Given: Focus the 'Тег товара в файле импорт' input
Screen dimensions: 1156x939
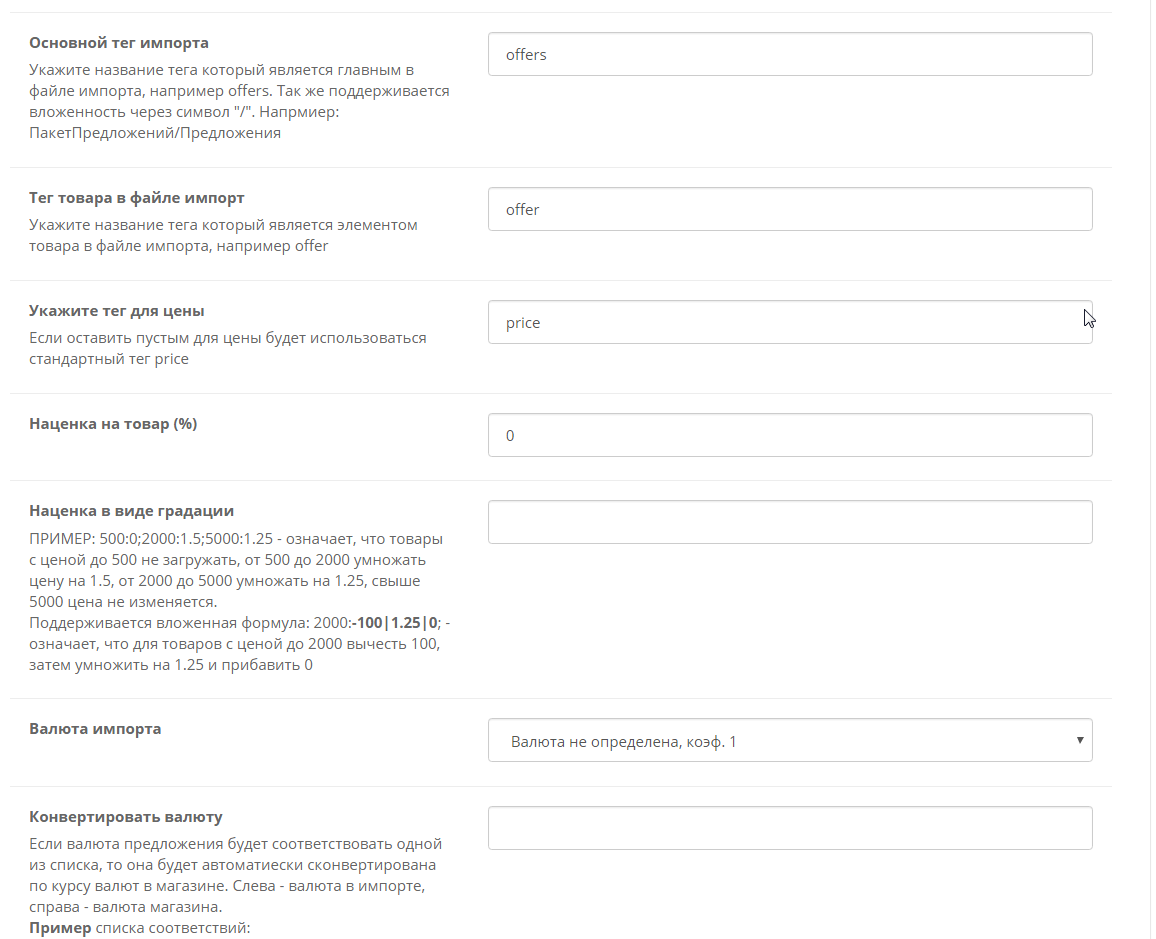Looking at the screenshot, I should [x=790, y=209].
